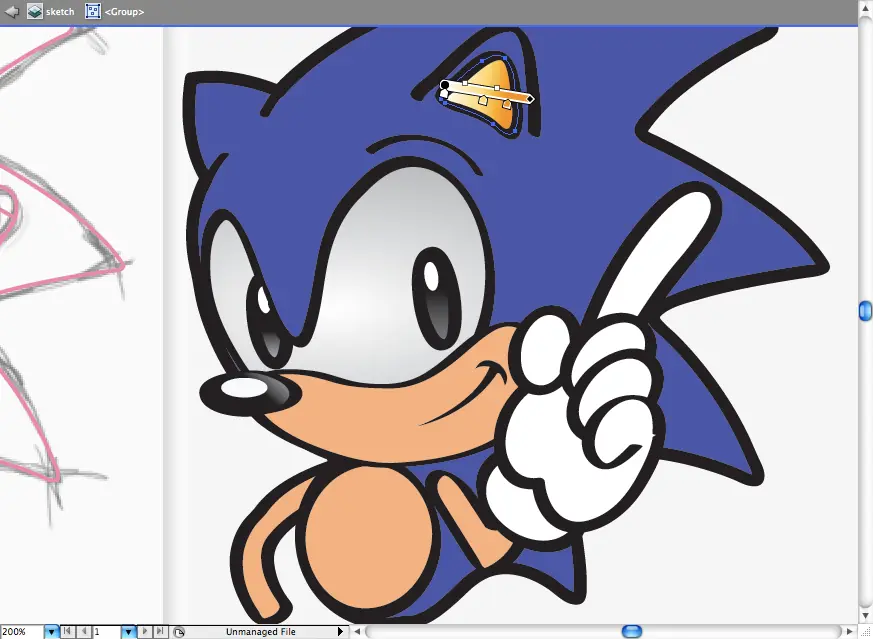873x639 pixels.
Task: Click the Unmanaged File status text
Action: [x=261, y=632]
